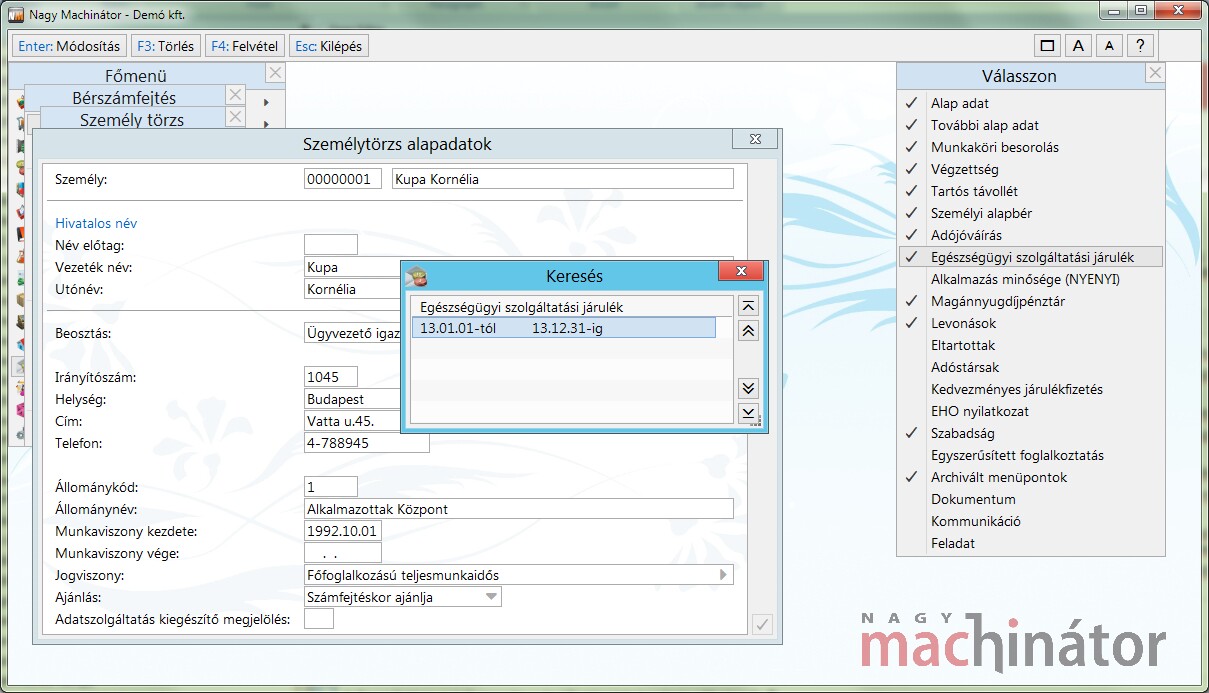1209x693 pixels.
Task: Open Archivált menüpontok entry
Action: click(x=1031, y=477)
